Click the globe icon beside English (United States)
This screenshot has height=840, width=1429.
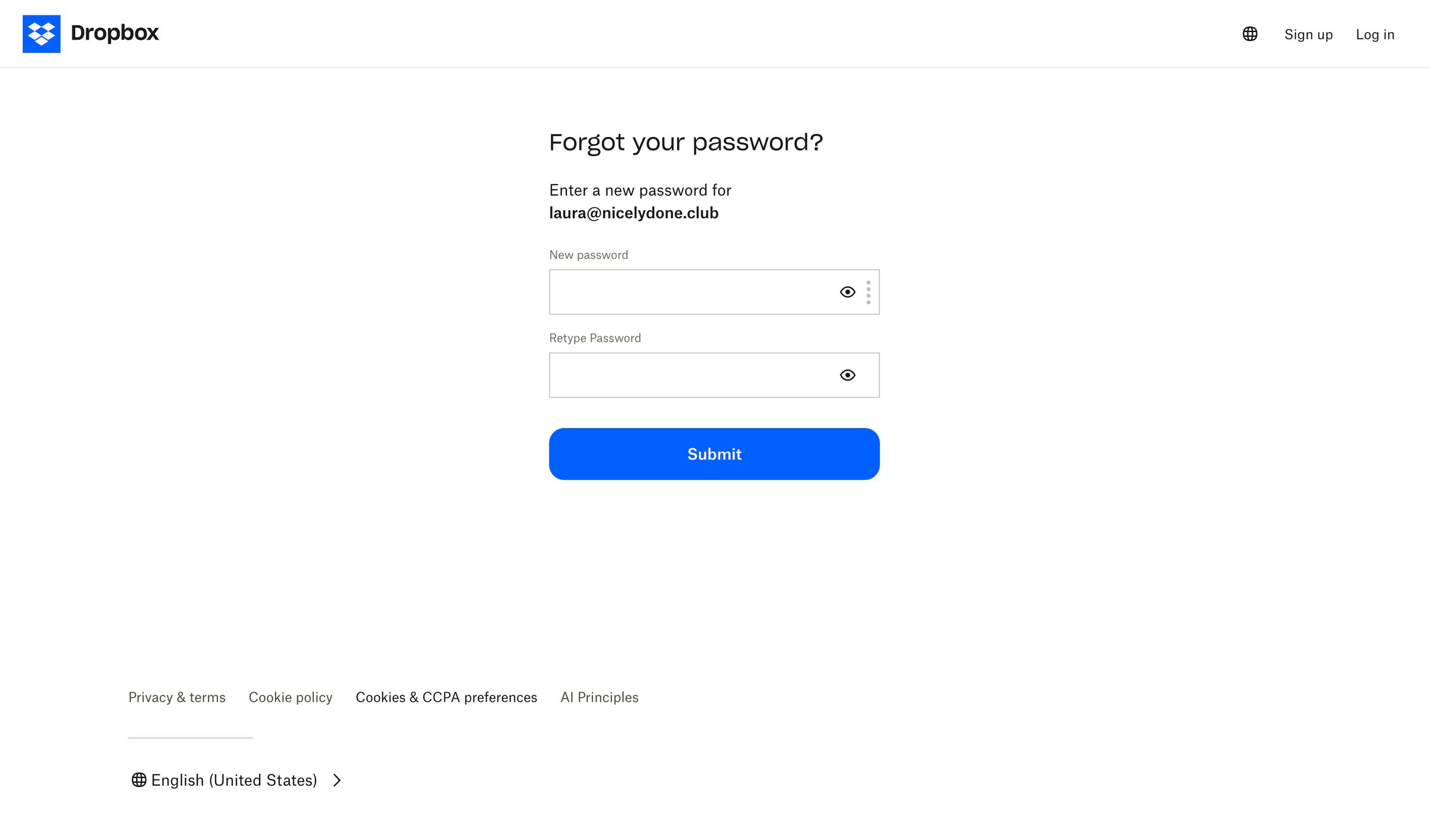point(139,780)
